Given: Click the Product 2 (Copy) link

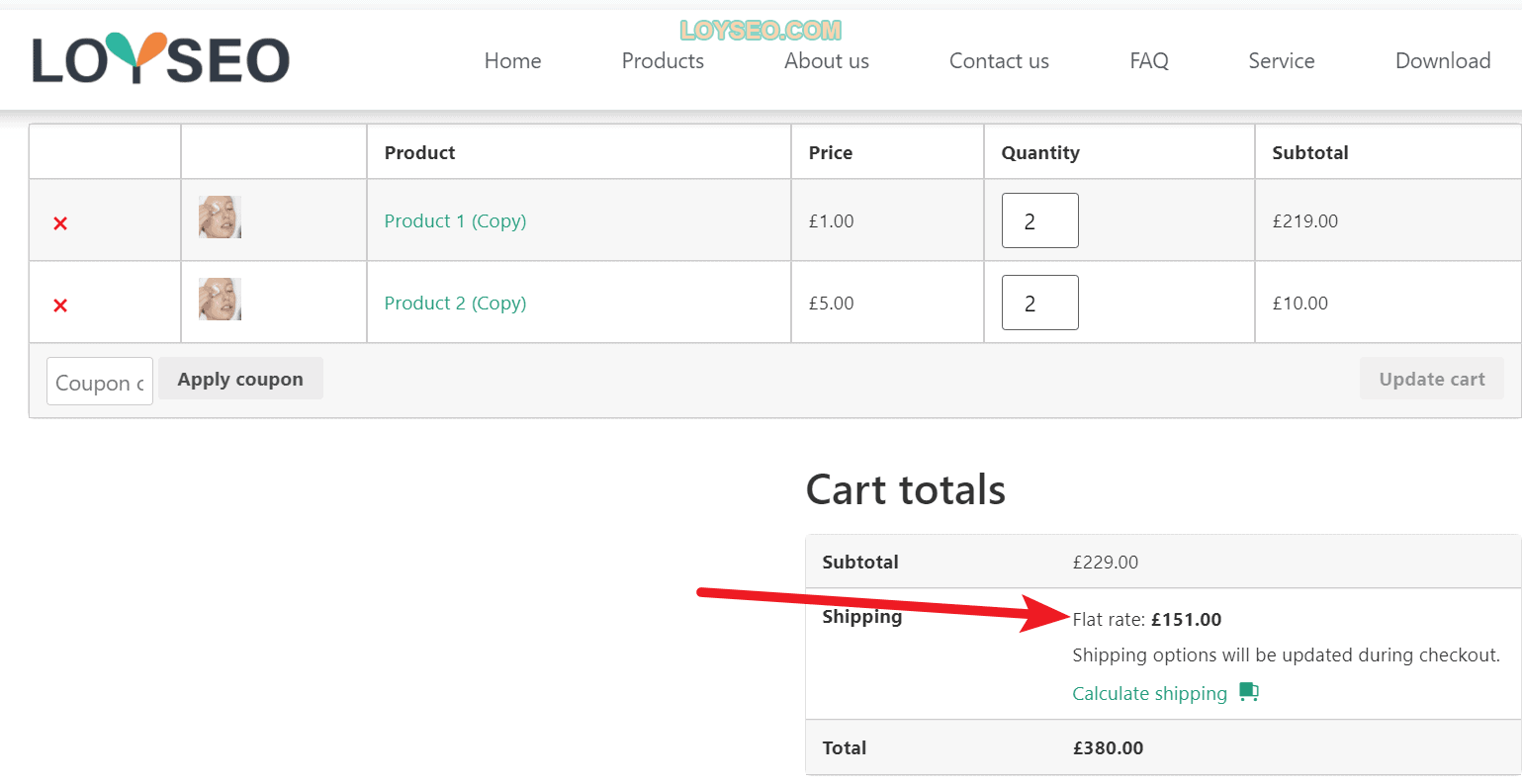Looking at the screenshot, I should 455,304.
